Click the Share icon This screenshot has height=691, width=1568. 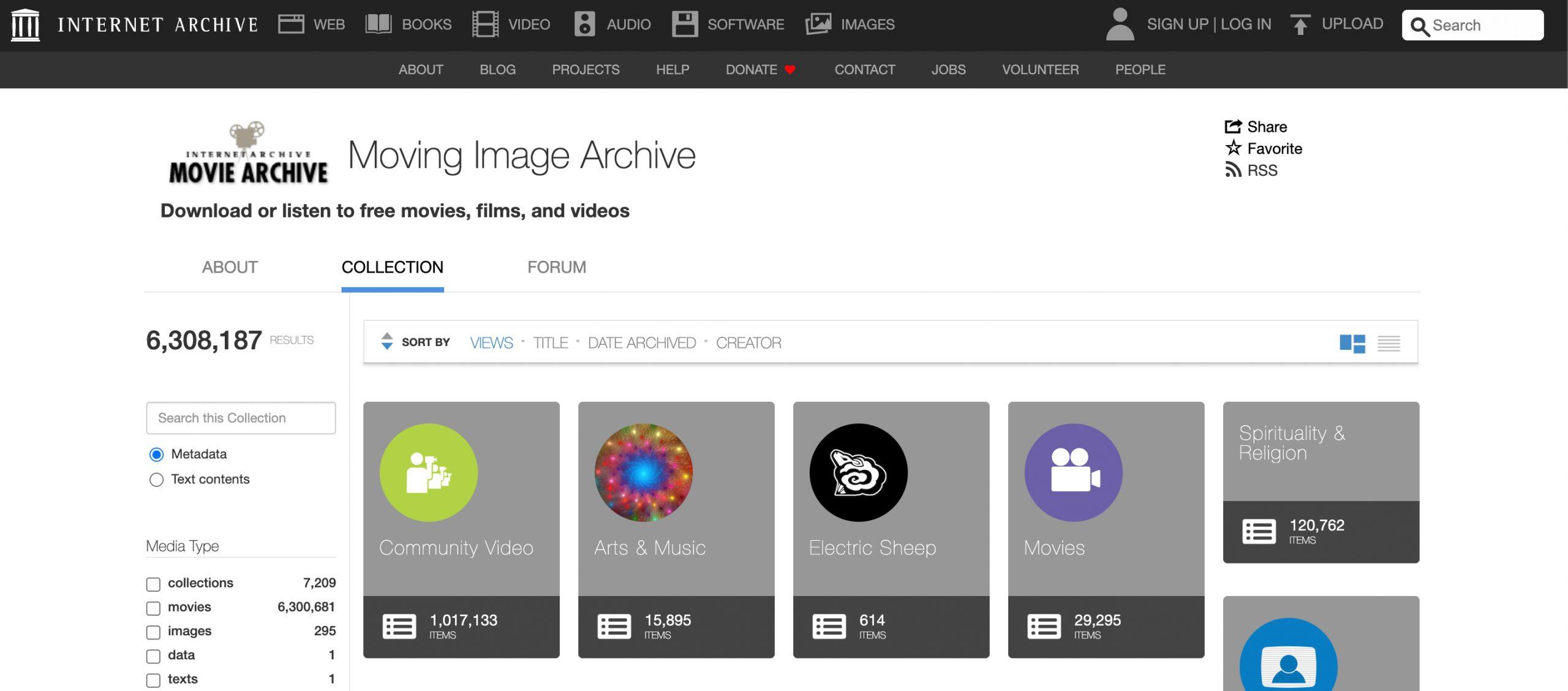[x=1233, y=126]
